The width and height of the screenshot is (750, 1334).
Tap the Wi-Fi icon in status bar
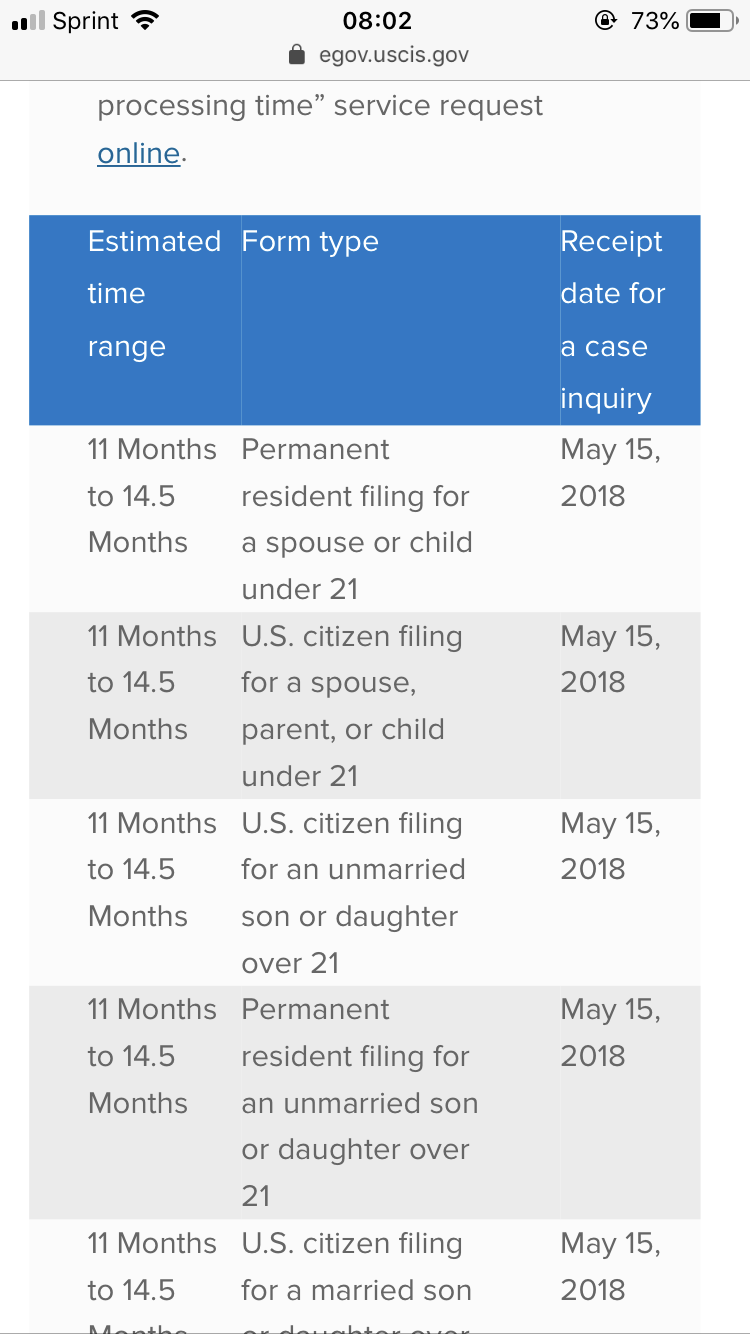(x=146, y=20)
